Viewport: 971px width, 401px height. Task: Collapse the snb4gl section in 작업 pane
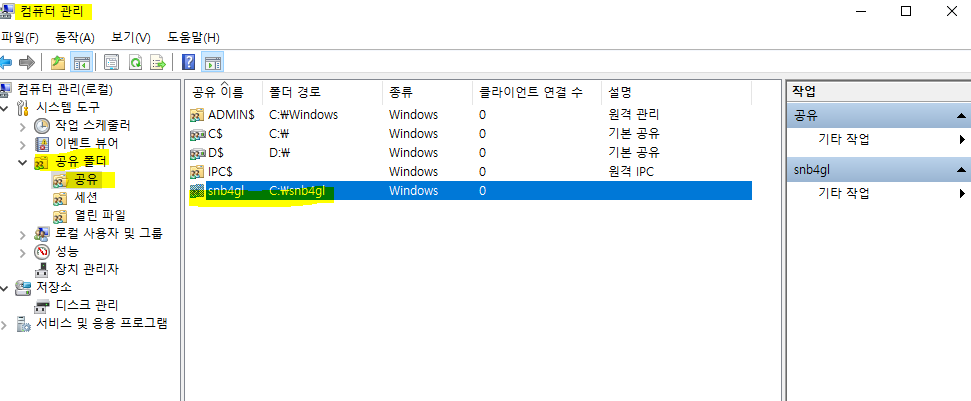(960, 170)
